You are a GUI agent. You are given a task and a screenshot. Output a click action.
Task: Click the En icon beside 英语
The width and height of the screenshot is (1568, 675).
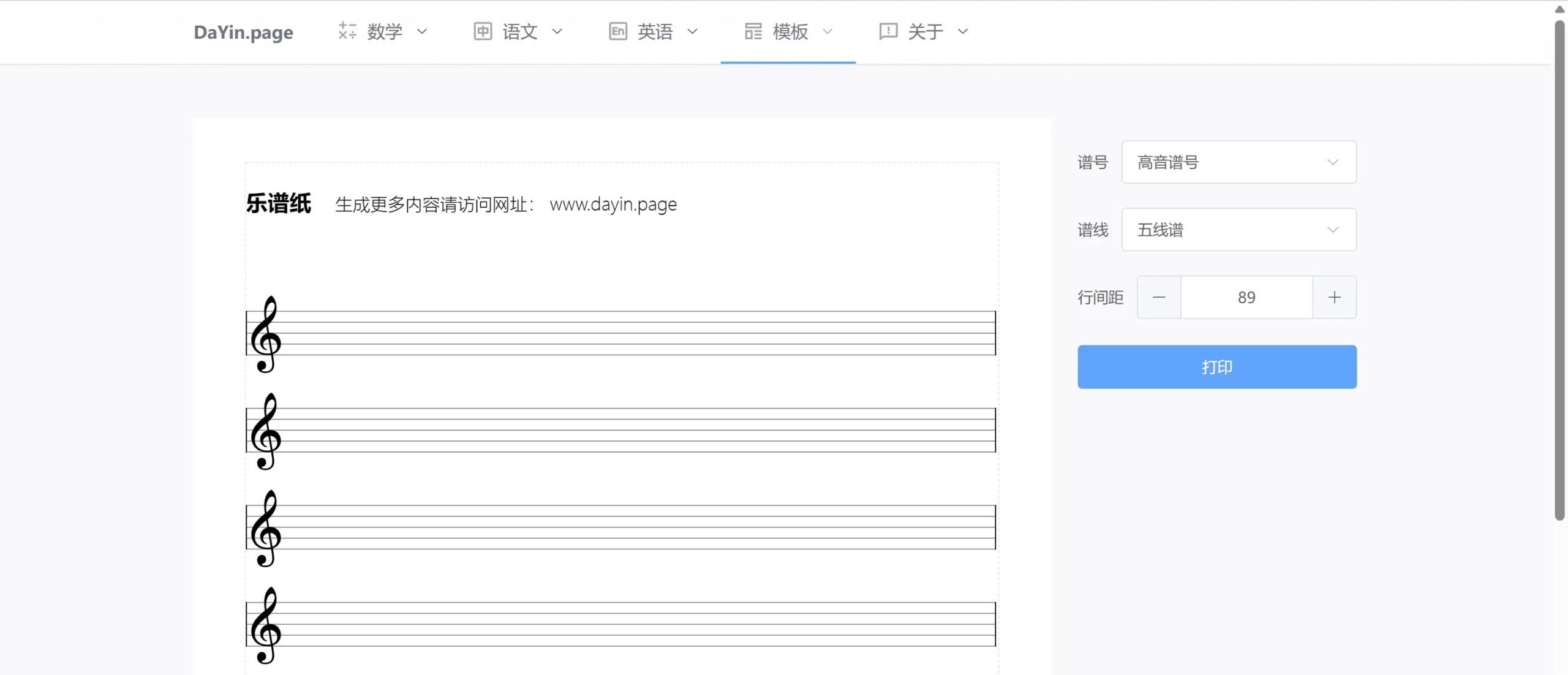tap(617, 31)
